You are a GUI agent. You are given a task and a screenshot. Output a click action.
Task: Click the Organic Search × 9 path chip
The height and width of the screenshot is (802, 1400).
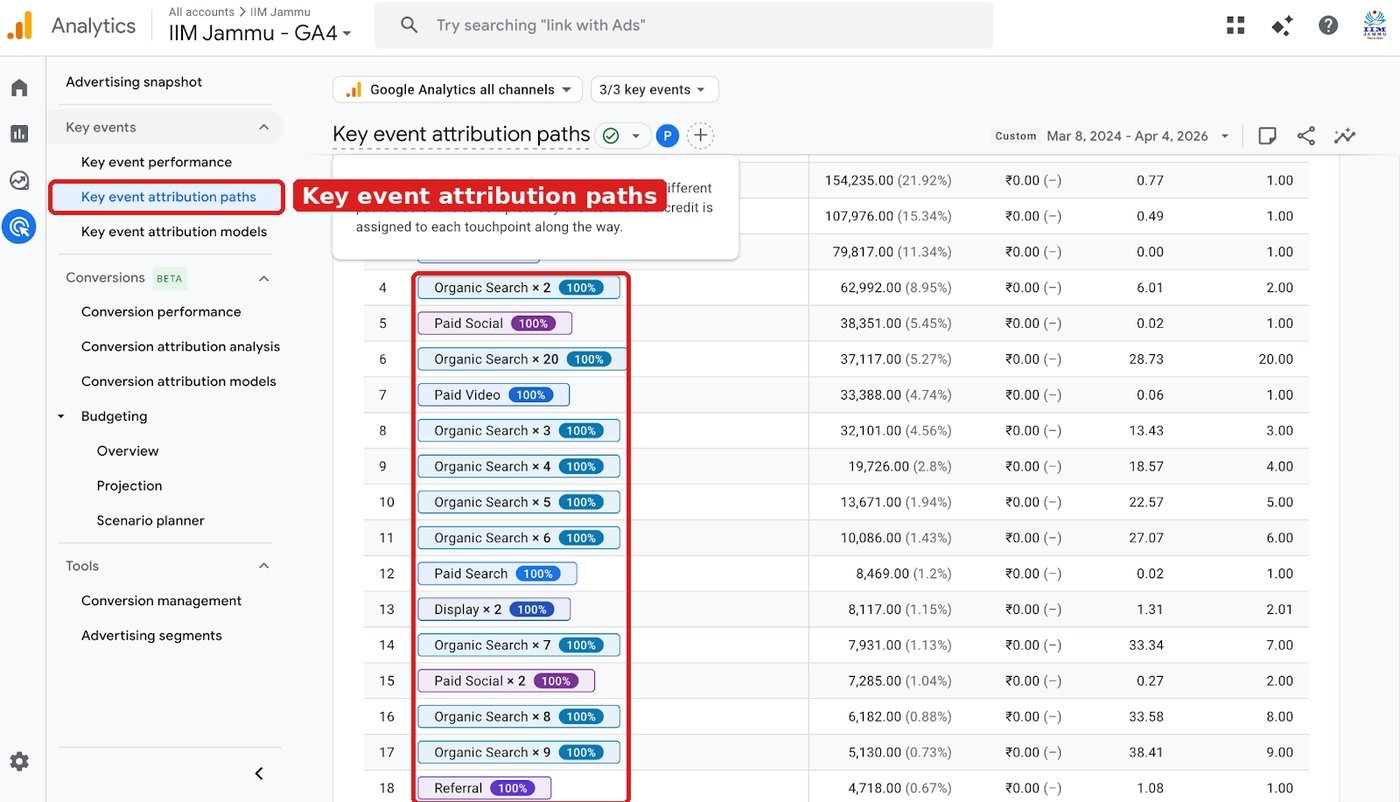coord(519,753)
